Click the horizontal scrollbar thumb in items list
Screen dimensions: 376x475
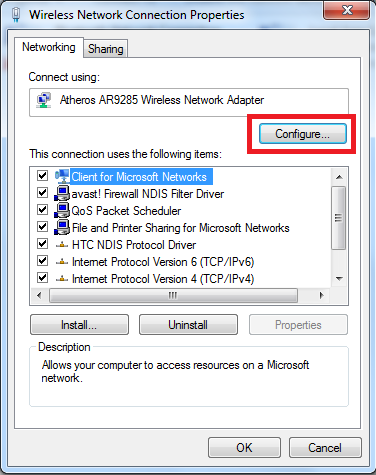click(x=173, y=295)
